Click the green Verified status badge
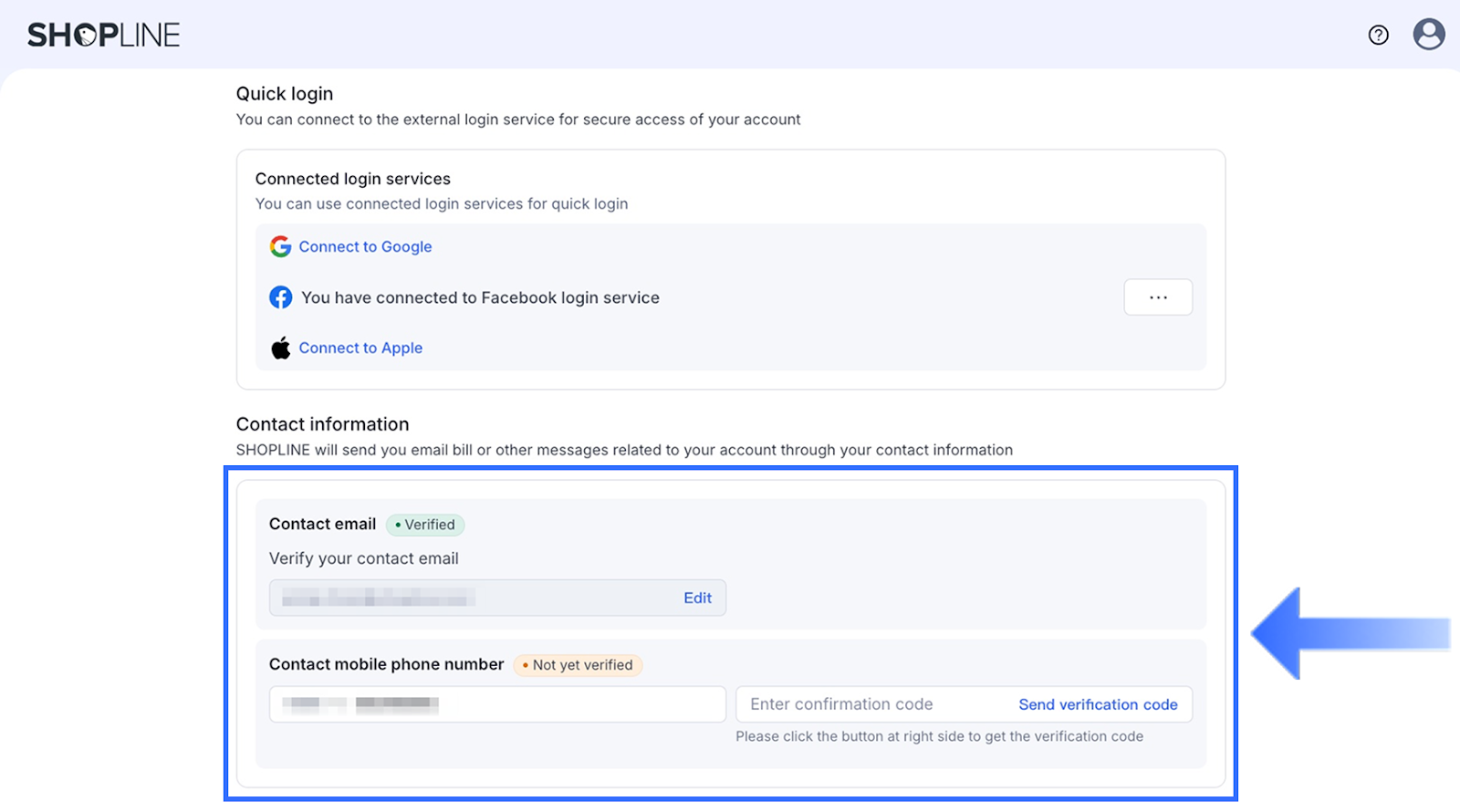Viewport: 1460px width, 812px height. [x=425, y=525]
